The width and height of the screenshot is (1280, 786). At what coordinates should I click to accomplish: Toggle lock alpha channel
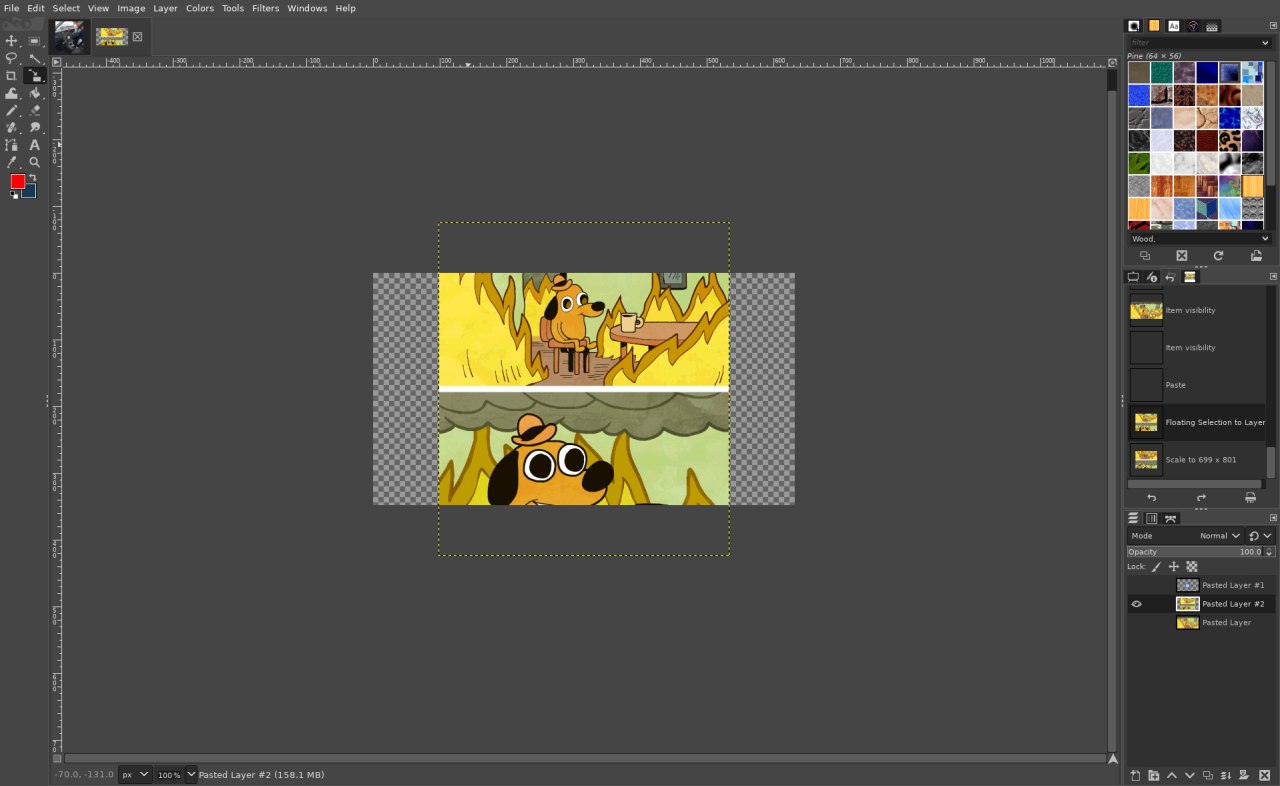point(1192,567)
